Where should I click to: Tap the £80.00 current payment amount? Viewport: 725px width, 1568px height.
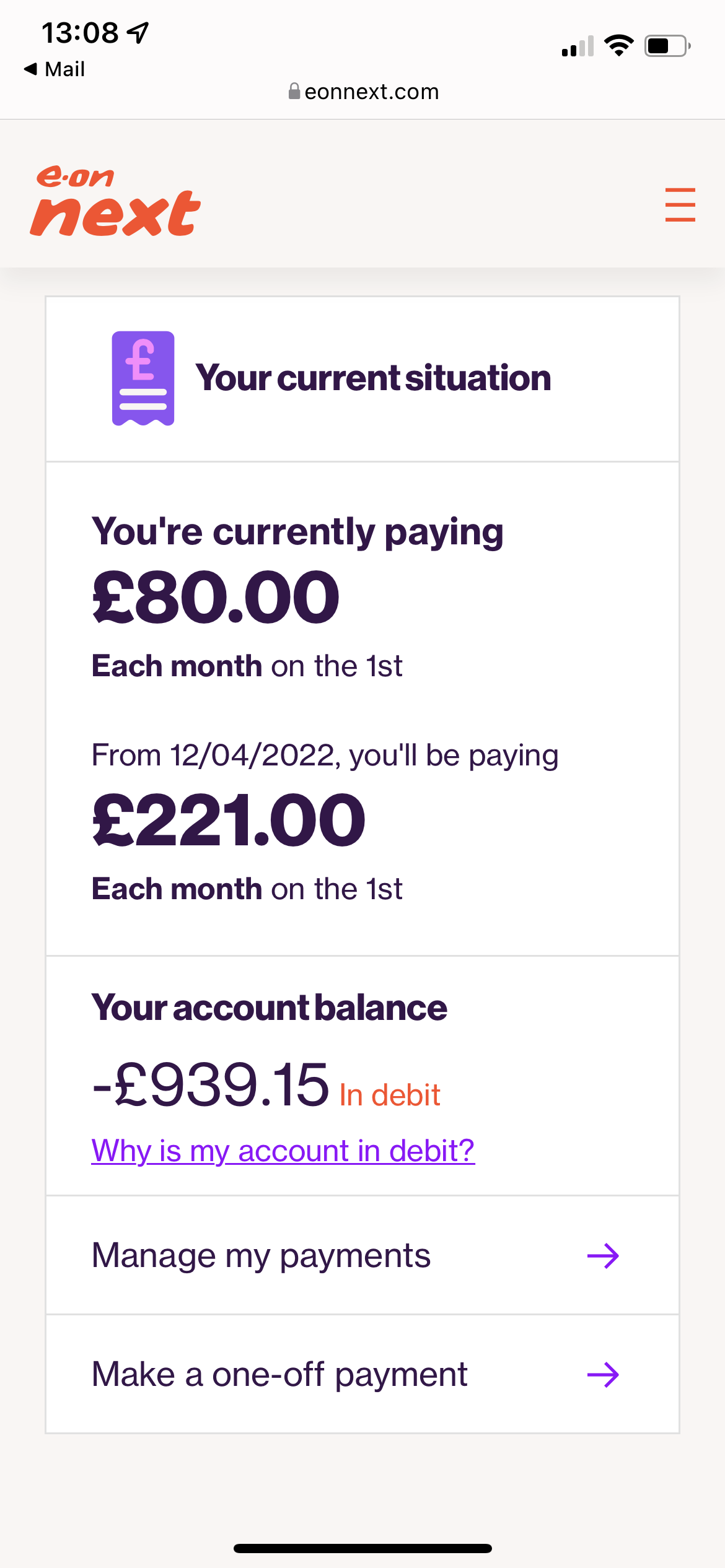(216, 597)
